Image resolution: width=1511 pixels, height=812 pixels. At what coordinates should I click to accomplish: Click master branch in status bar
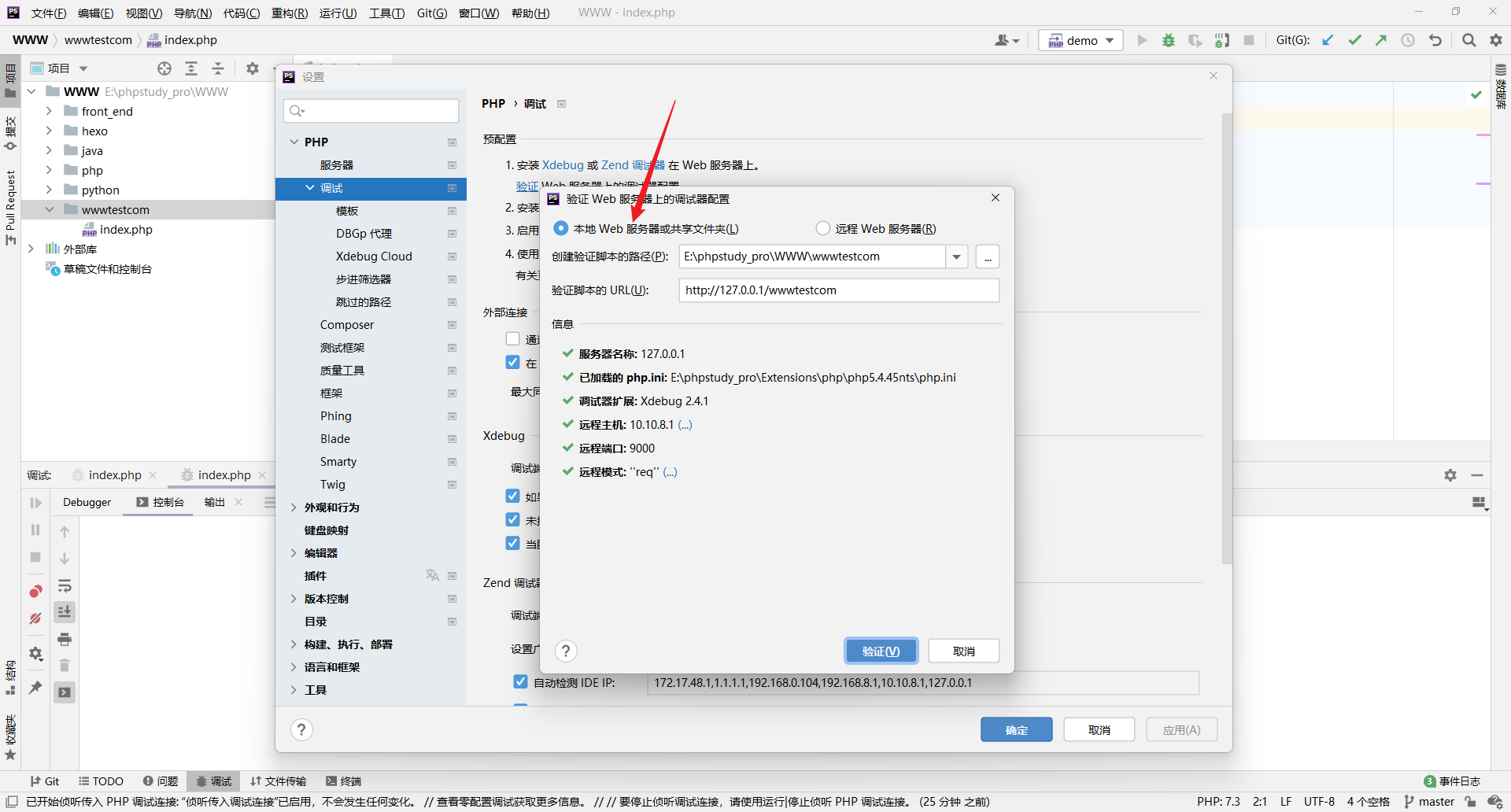(x=1429, y=802)
